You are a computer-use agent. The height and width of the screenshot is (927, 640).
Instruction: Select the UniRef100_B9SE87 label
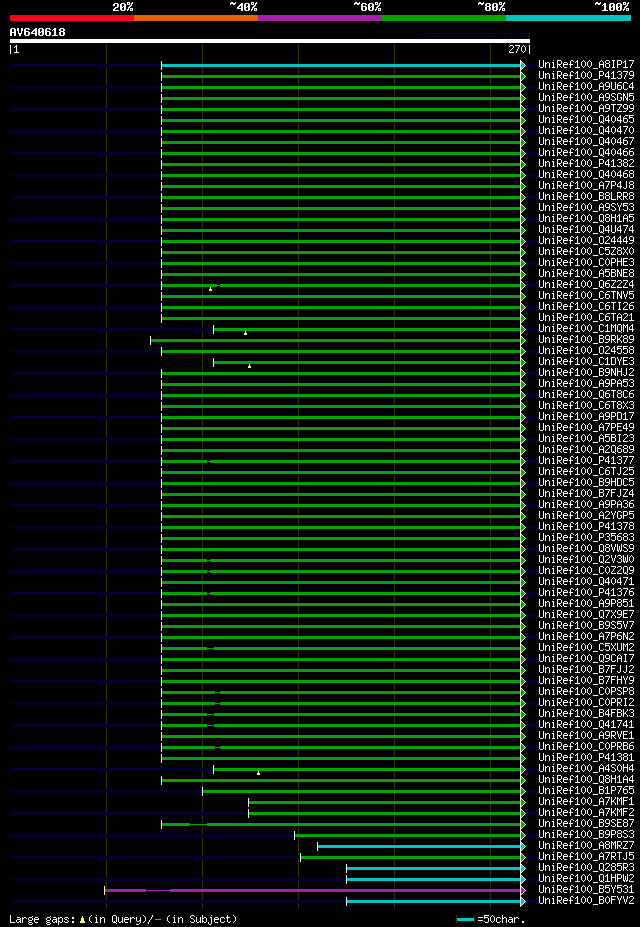pos(586,825)
